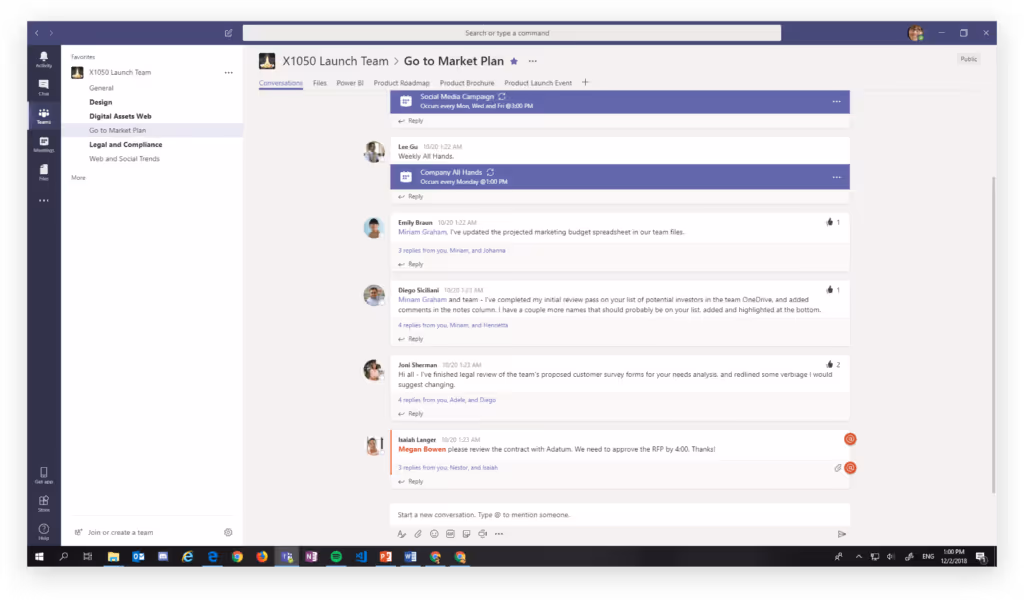This screenshot has height=600, width=1024.
Task: Open the Product Roadmap tab
Action: 402,83
